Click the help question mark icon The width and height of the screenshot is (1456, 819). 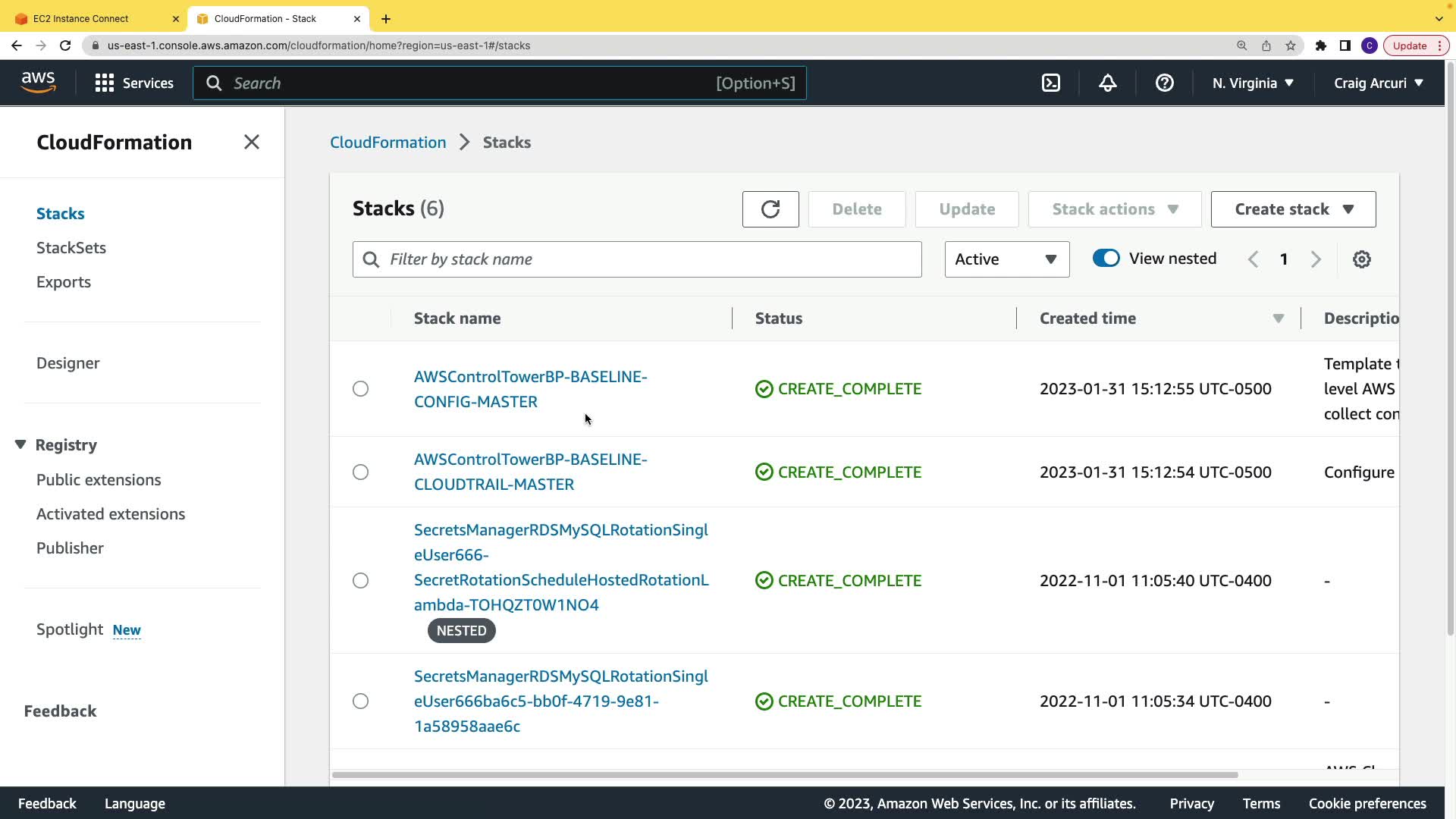pyautogui.click(x=1165, y=83)
